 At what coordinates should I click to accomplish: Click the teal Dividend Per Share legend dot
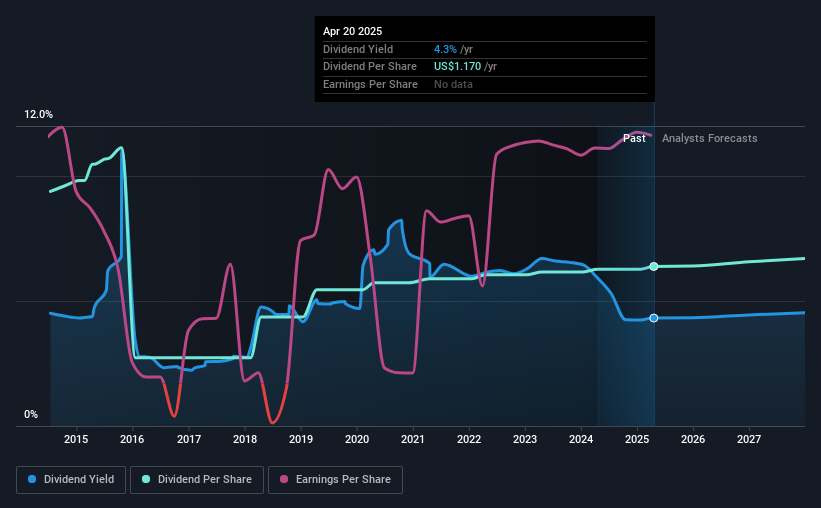[x=146, y=479]
